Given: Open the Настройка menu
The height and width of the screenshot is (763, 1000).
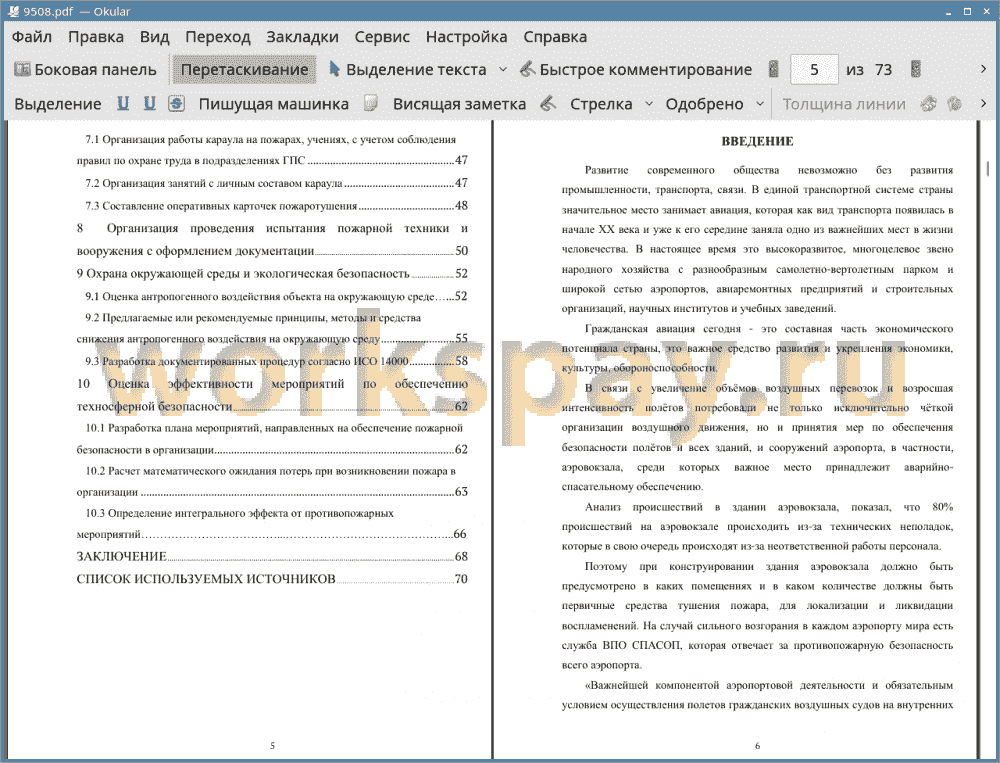Looking at the screenshot, I should (466, 36).
